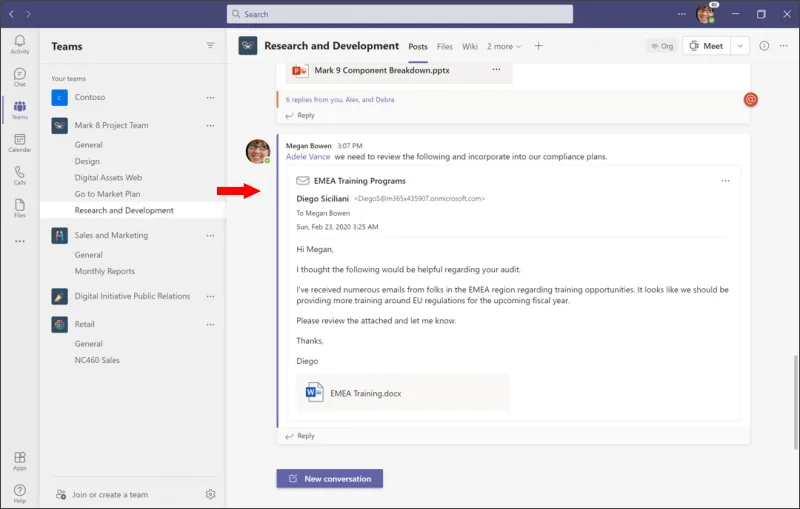Open the Files icon in left rail
The height and width of the screenshot is (509, 800).
(19, 208)
